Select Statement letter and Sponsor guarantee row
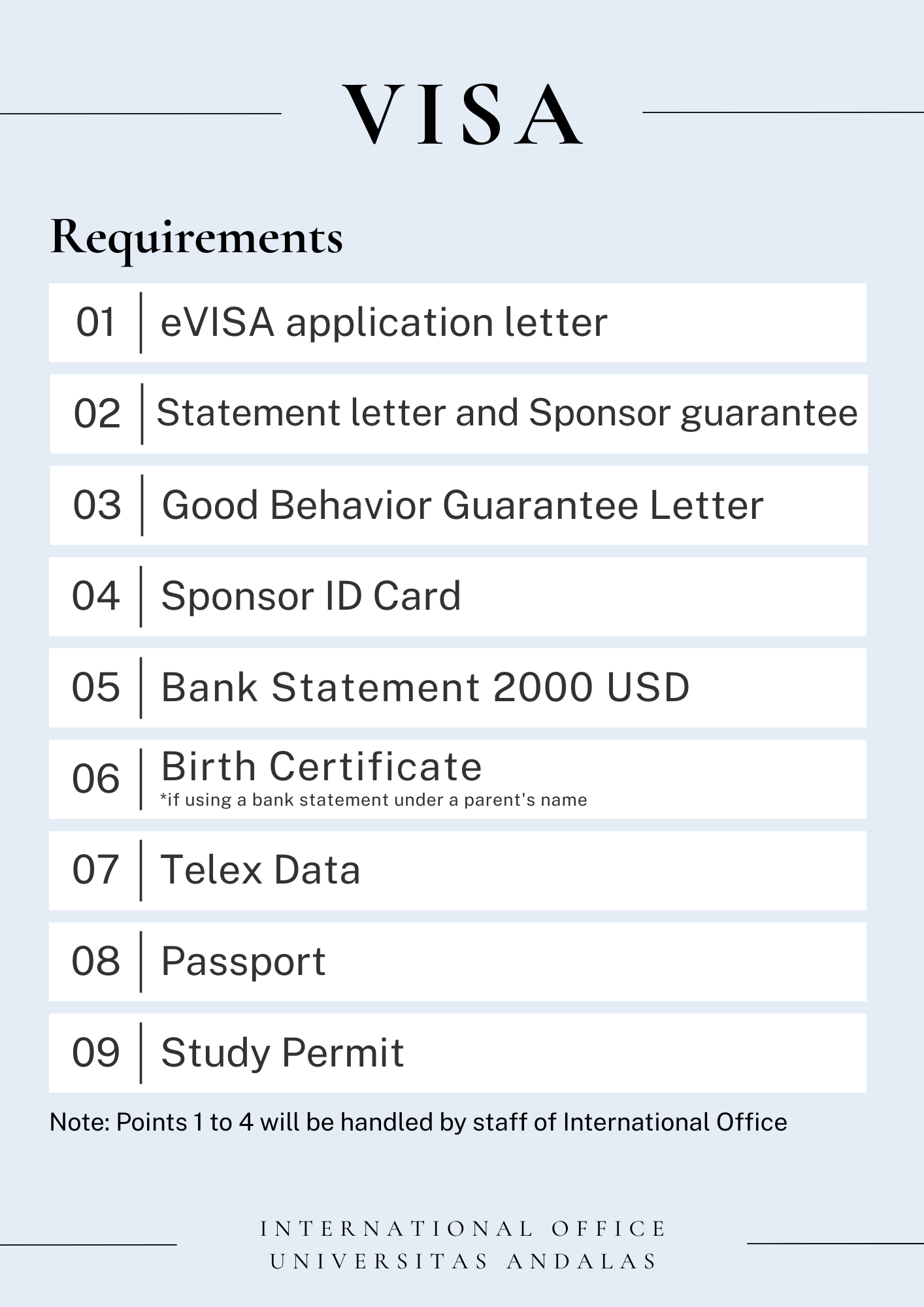The width and height of the screenshot is (924, 1307). [x=506, y=413]
